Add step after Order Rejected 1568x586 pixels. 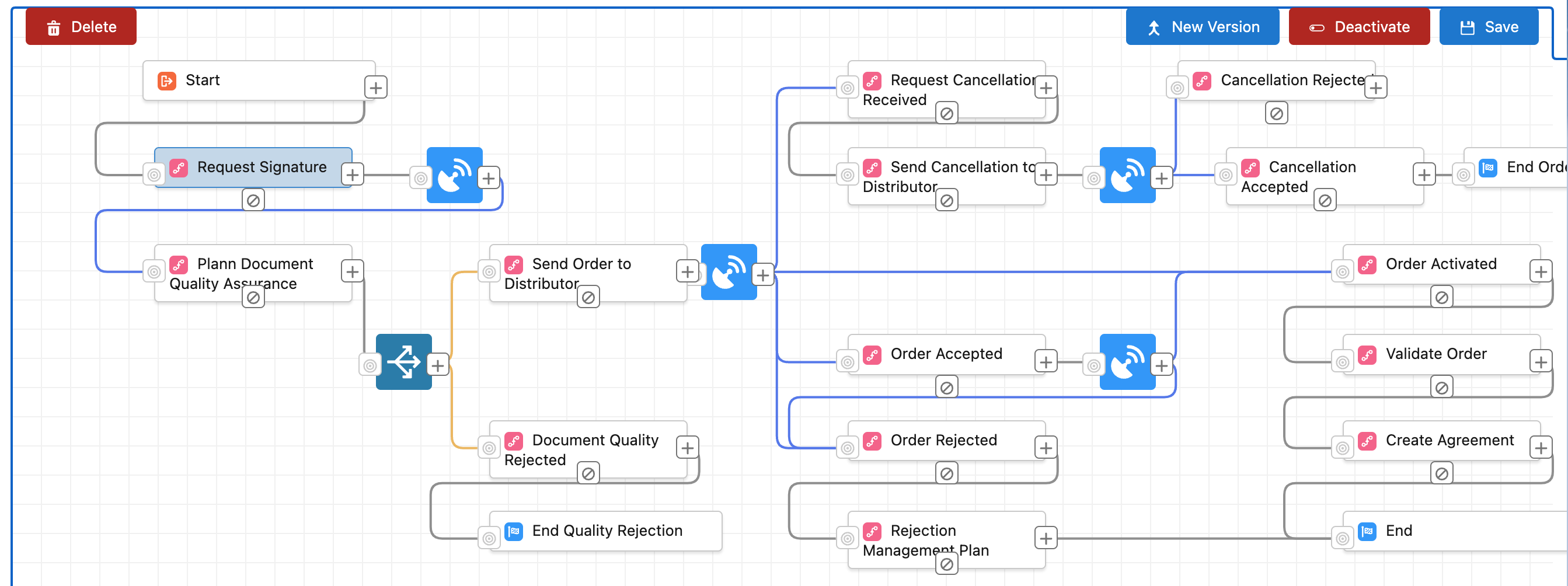click(x=1046, y=448)
